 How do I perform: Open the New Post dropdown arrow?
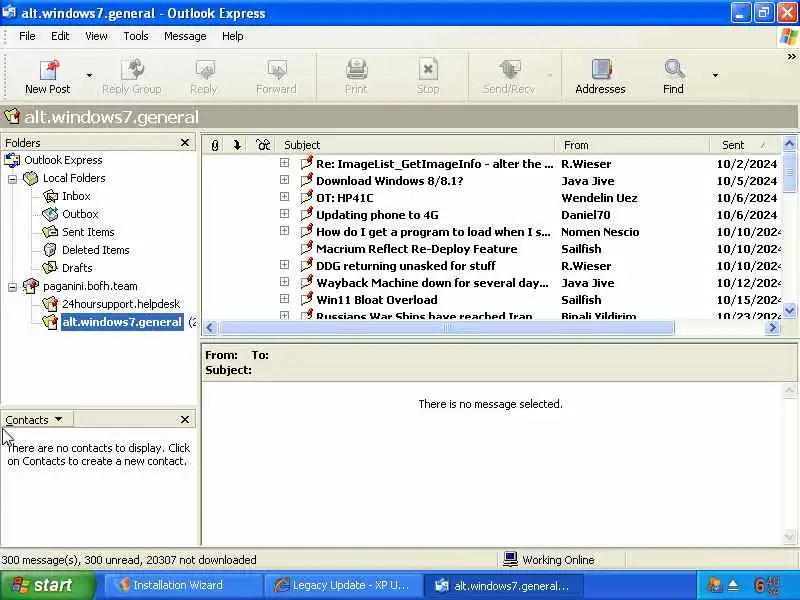coord(89,76)
